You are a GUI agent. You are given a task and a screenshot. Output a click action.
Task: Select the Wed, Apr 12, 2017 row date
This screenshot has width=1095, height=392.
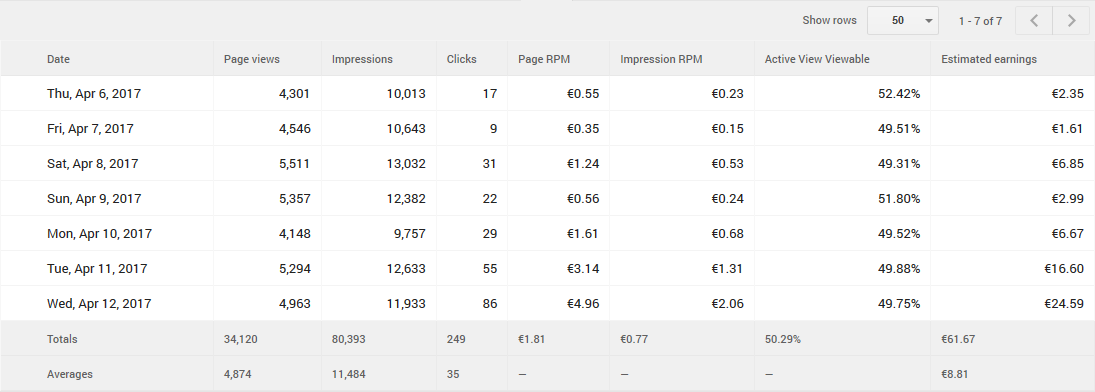[99, 303]
